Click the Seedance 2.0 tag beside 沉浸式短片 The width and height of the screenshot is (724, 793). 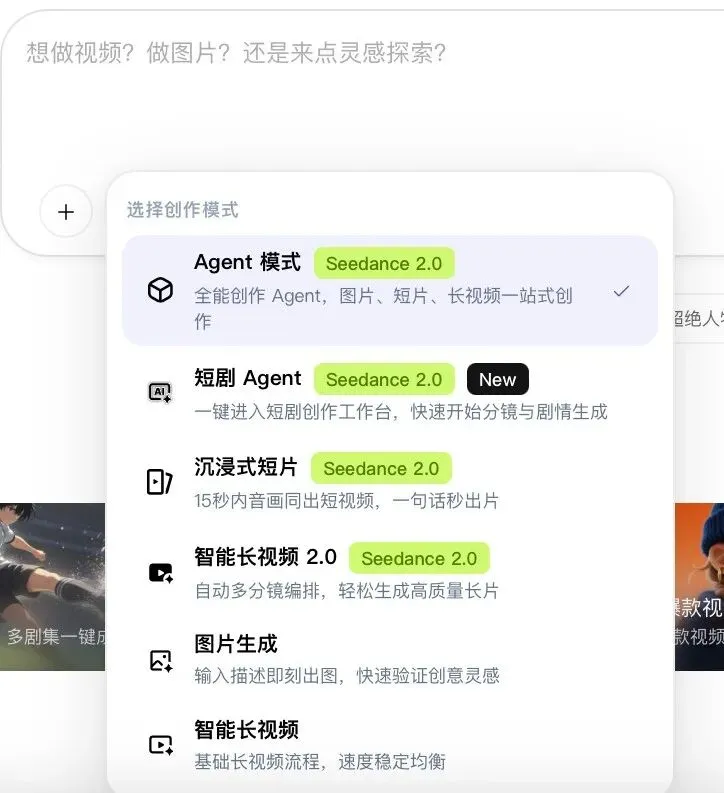[381, 468]
